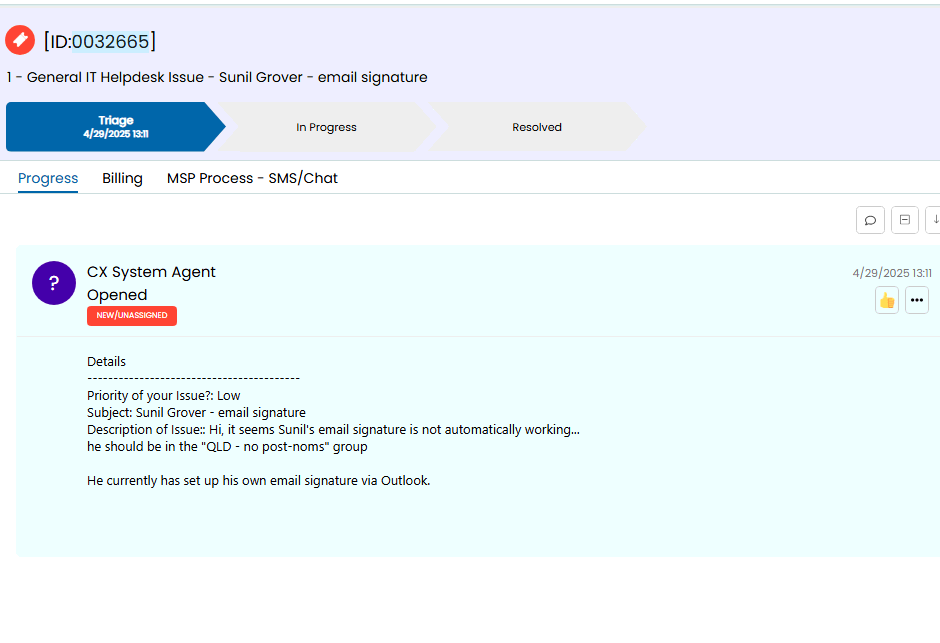
Task: Click the QLD - no post-noms group line
Action: 227,446
